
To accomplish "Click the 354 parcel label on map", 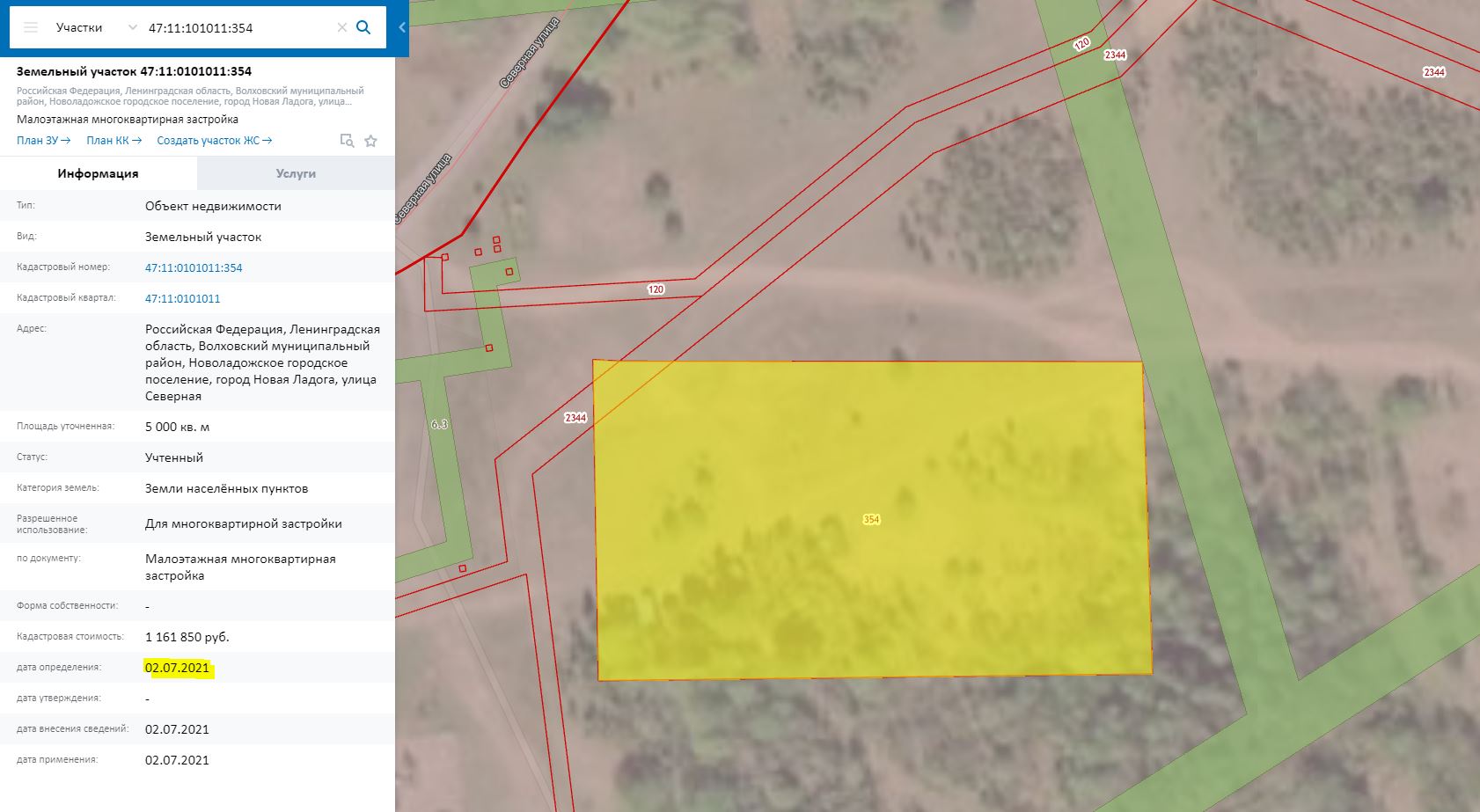I will [x=871, y=519].
